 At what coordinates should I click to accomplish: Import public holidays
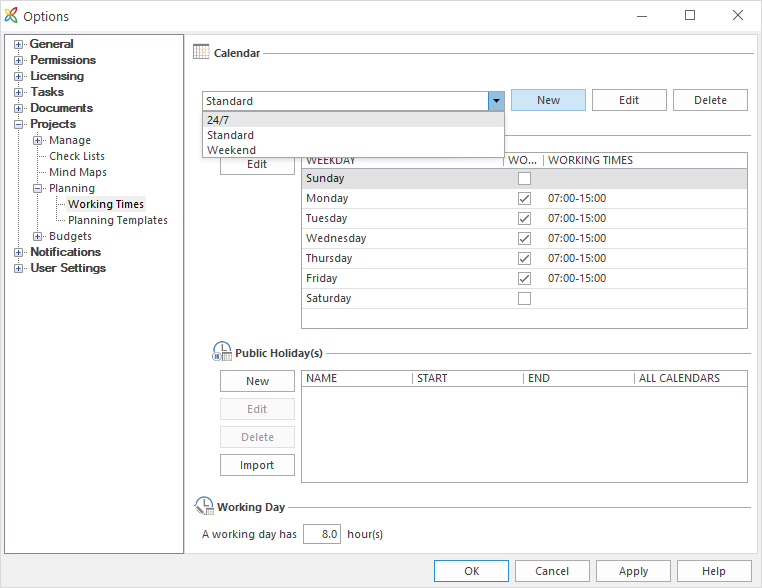pyautogui.click(x=257, y=465)
